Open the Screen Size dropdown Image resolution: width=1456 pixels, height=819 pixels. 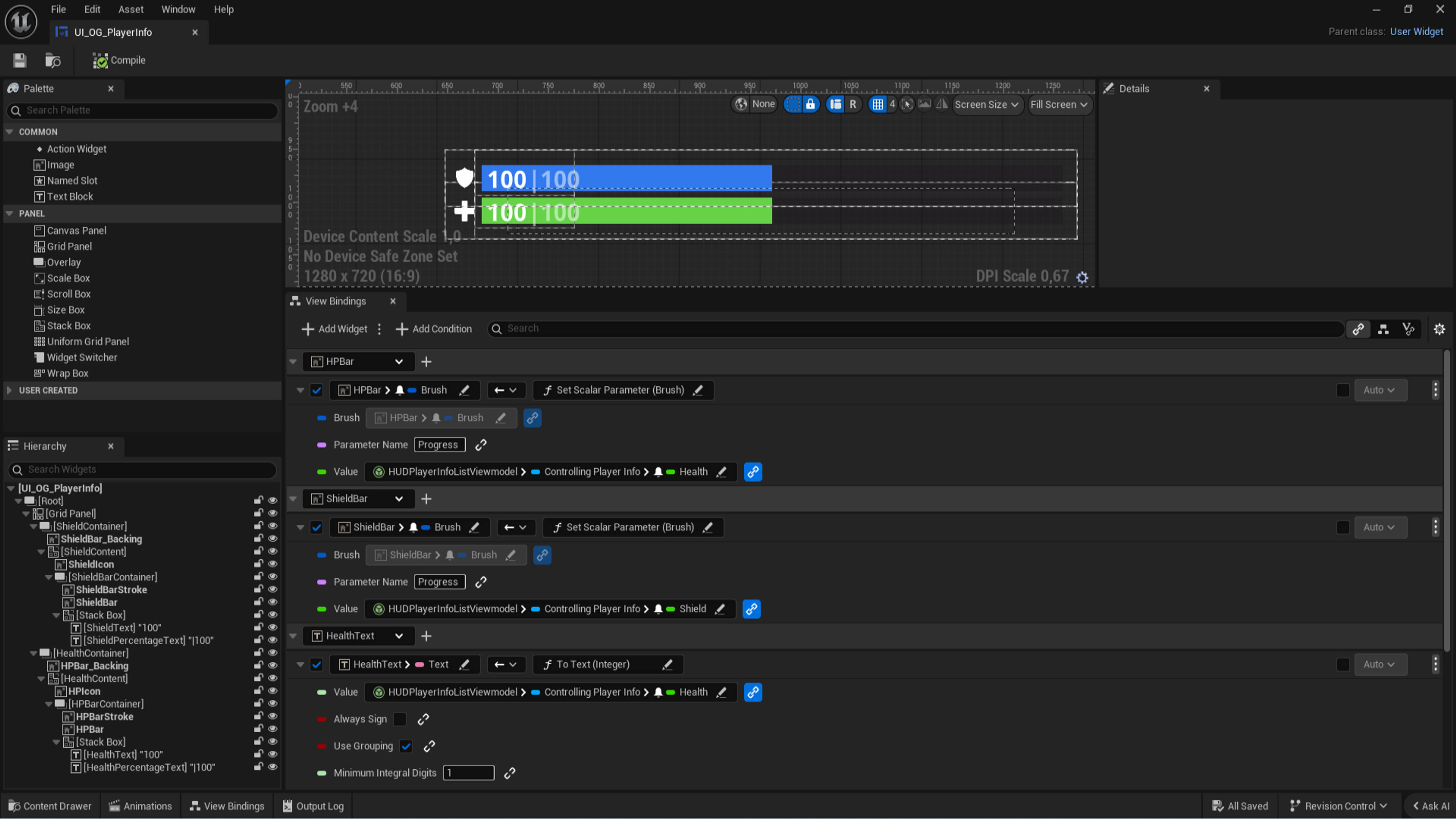[986, 105]
